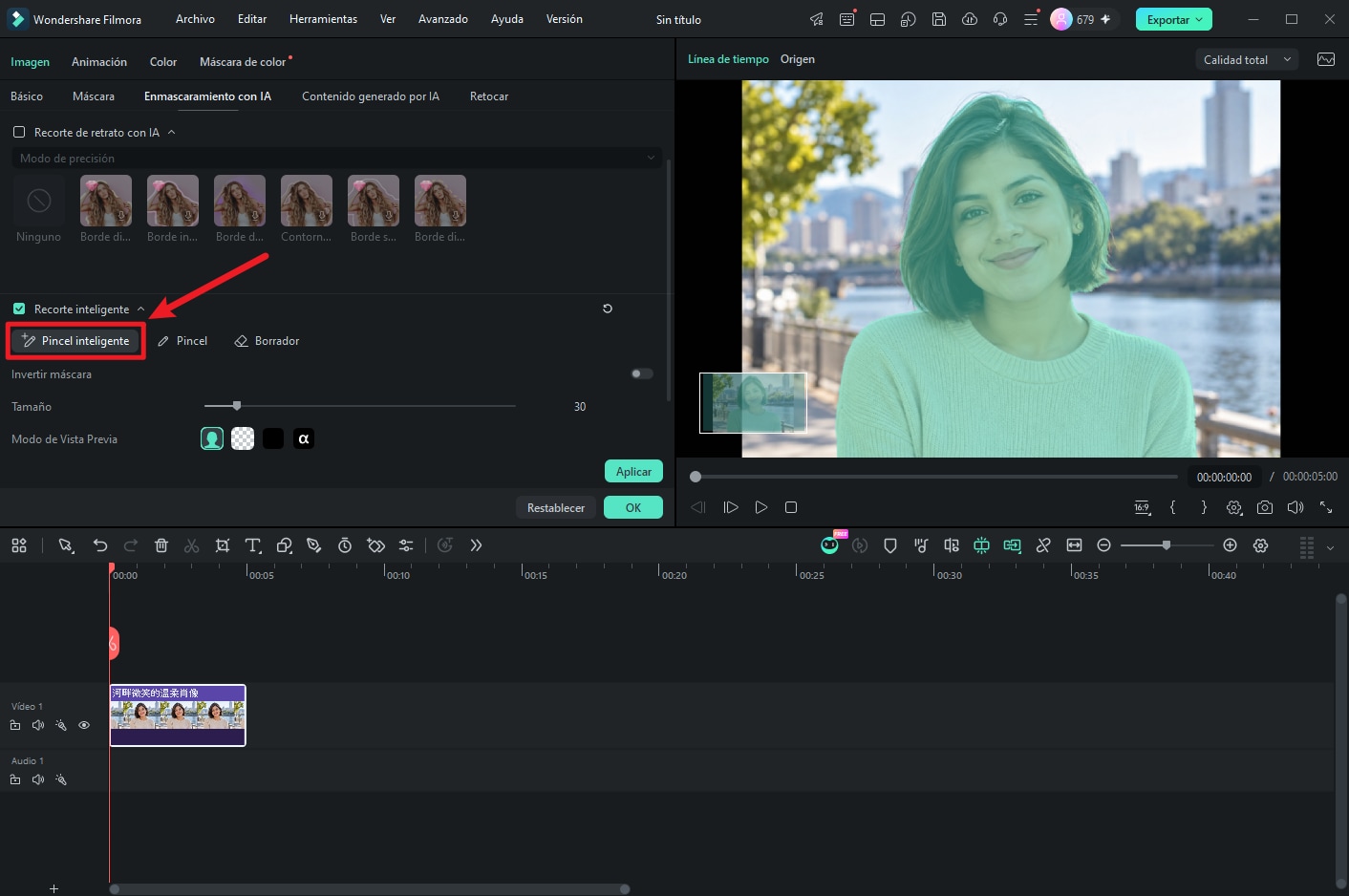1349x896 pixels.
Task: Mute the Audio 1 track
Action: coord(38,779)
